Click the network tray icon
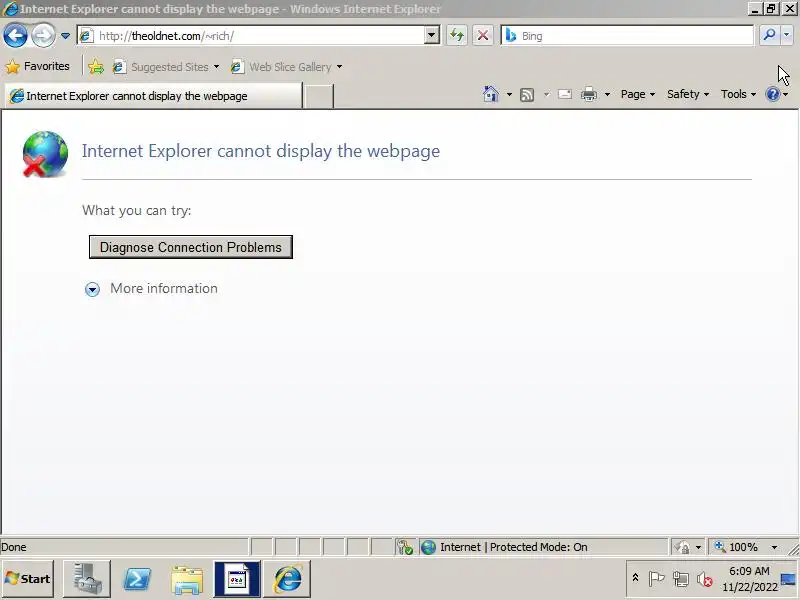The image size is (800, 600). click(x=681, y=579)
